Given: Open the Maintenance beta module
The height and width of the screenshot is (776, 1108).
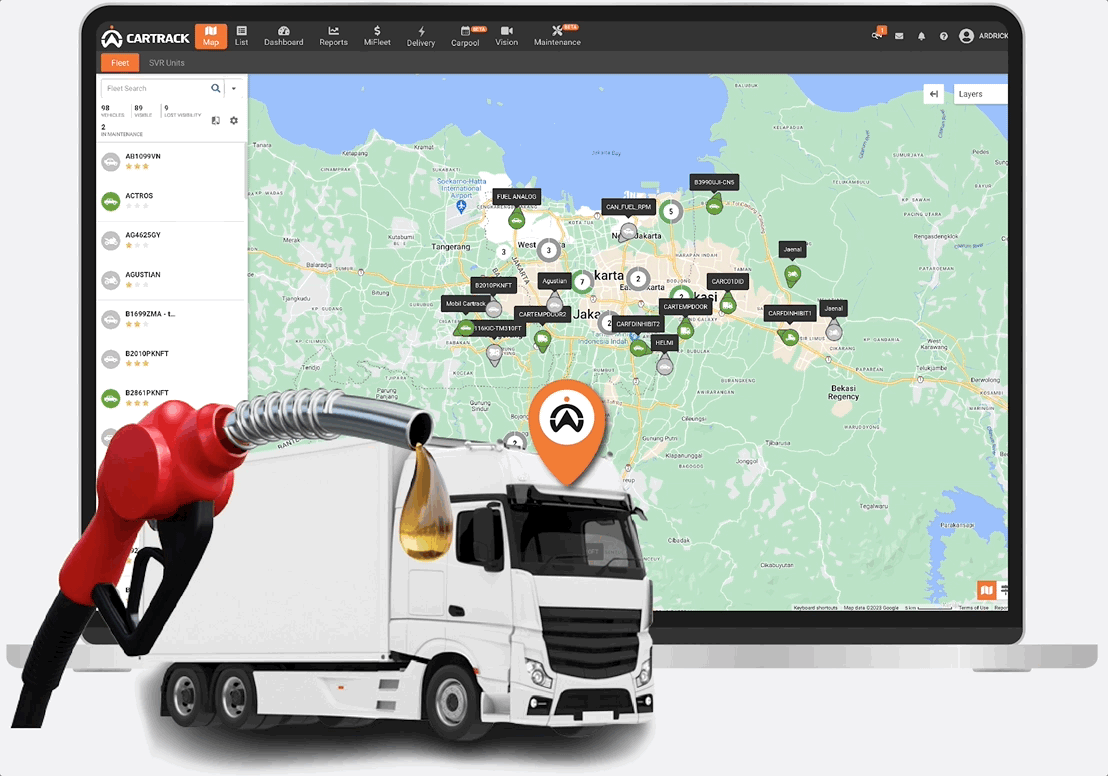Looking at the screenshot, I should [557, 36].
